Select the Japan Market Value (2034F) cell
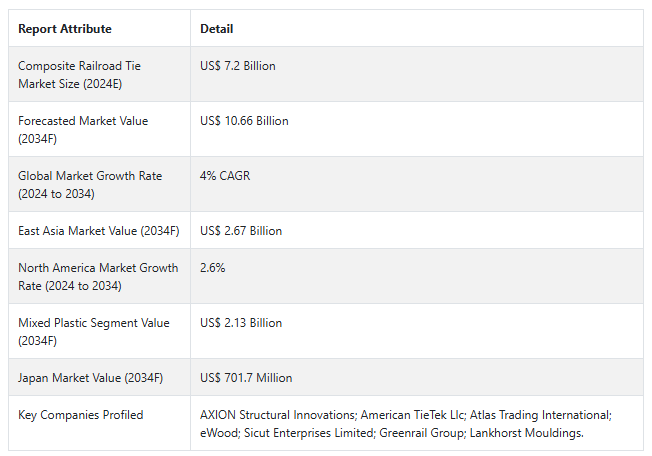The image size is (652, 456). tap(90, 378)
